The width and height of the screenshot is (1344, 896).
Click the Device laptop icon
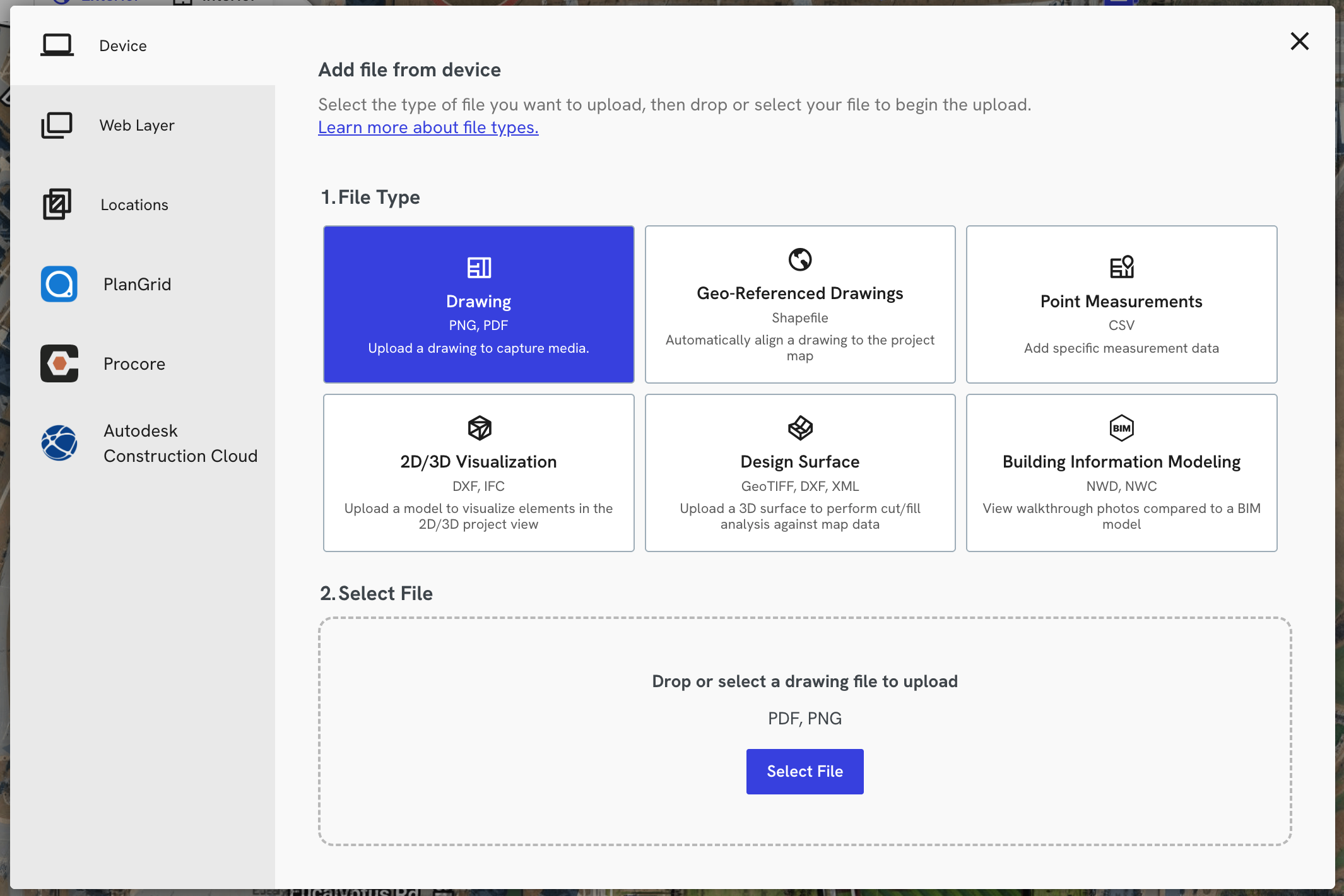[x=57, y=45]
